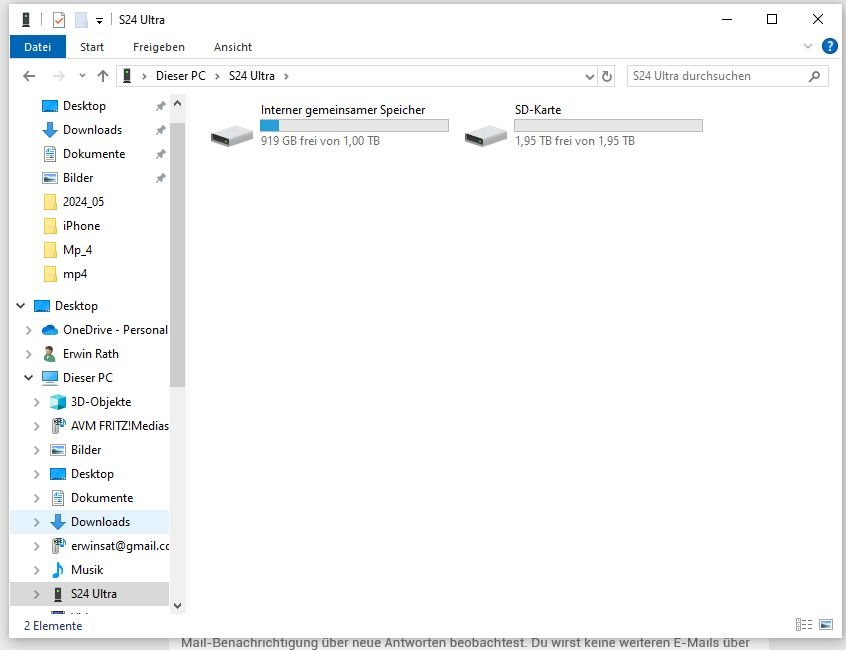The height and width of the screenshot is (650, 846).
Task: Expand the 3D-Objekte node
Action: pyautogui.click(x=36, y=402)
